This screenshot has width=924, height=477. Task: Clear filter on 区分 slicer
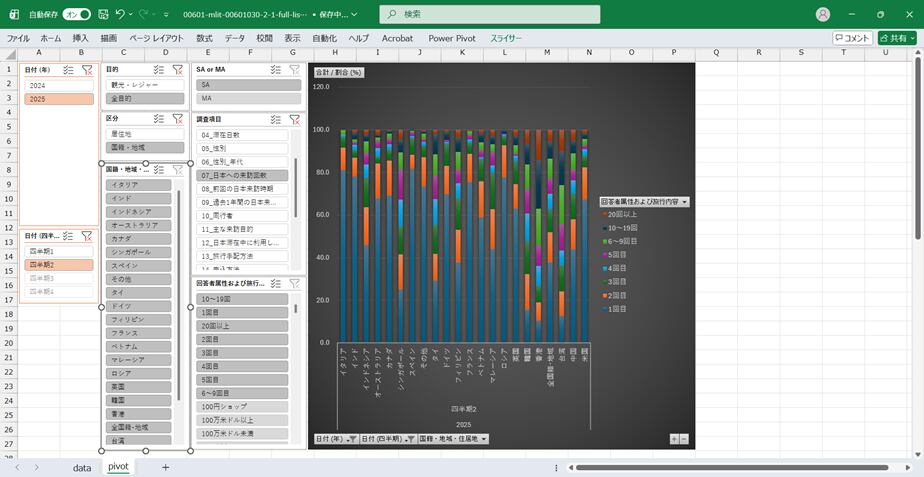click(x=177, y=119)
